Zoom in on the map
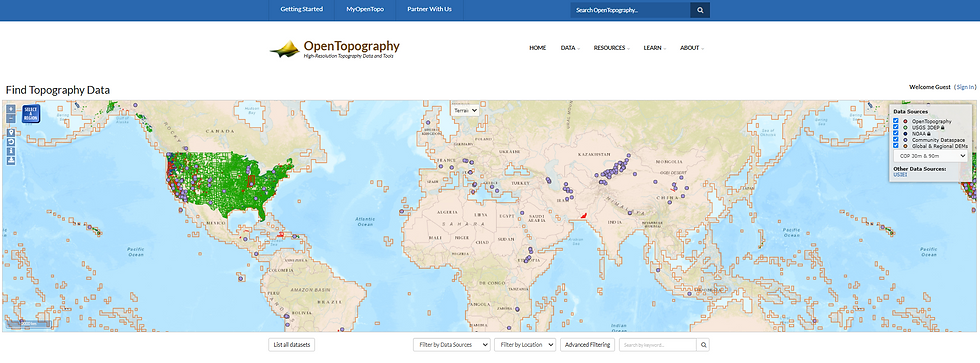Image resolution: width=980 pixels, height=363 pixels. (11, 109)
